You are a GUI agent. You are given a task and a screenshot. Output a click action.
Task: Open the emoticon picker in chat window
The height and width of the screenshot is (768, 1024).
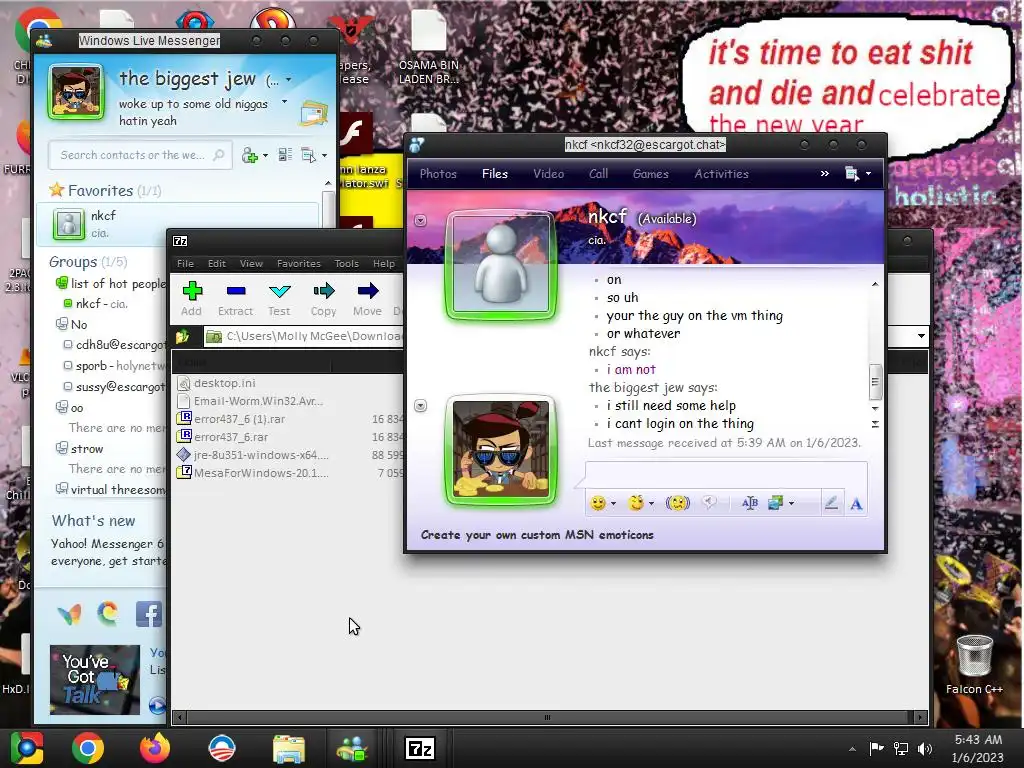click(x=598, y=503)
